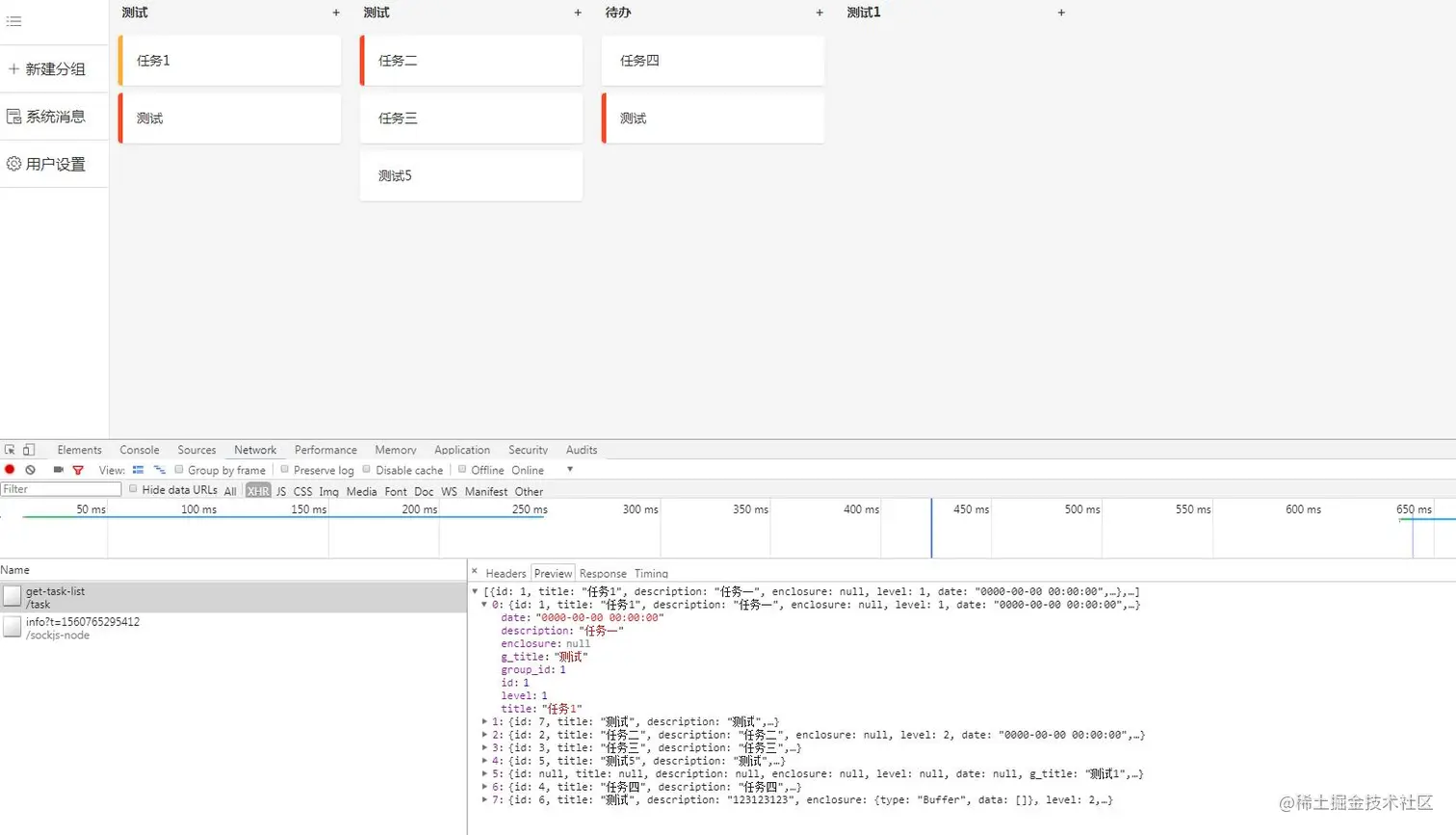Select the 任务三 task card

pyautogui.click(x=471, y=118)
